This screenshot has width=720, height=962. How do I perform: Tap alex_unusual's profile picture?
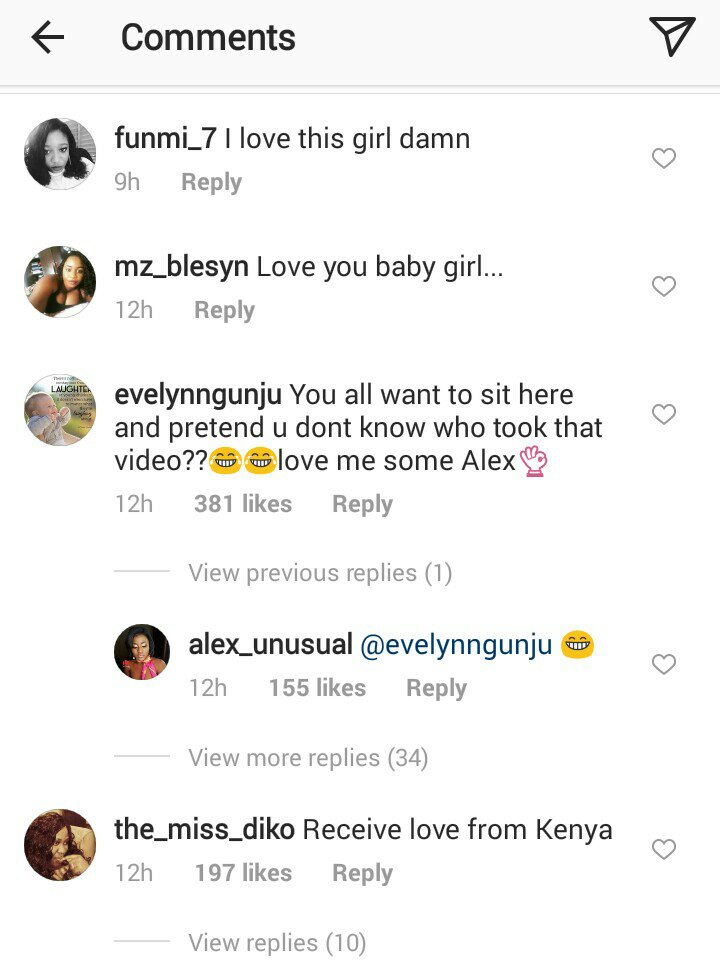(142, 651)
